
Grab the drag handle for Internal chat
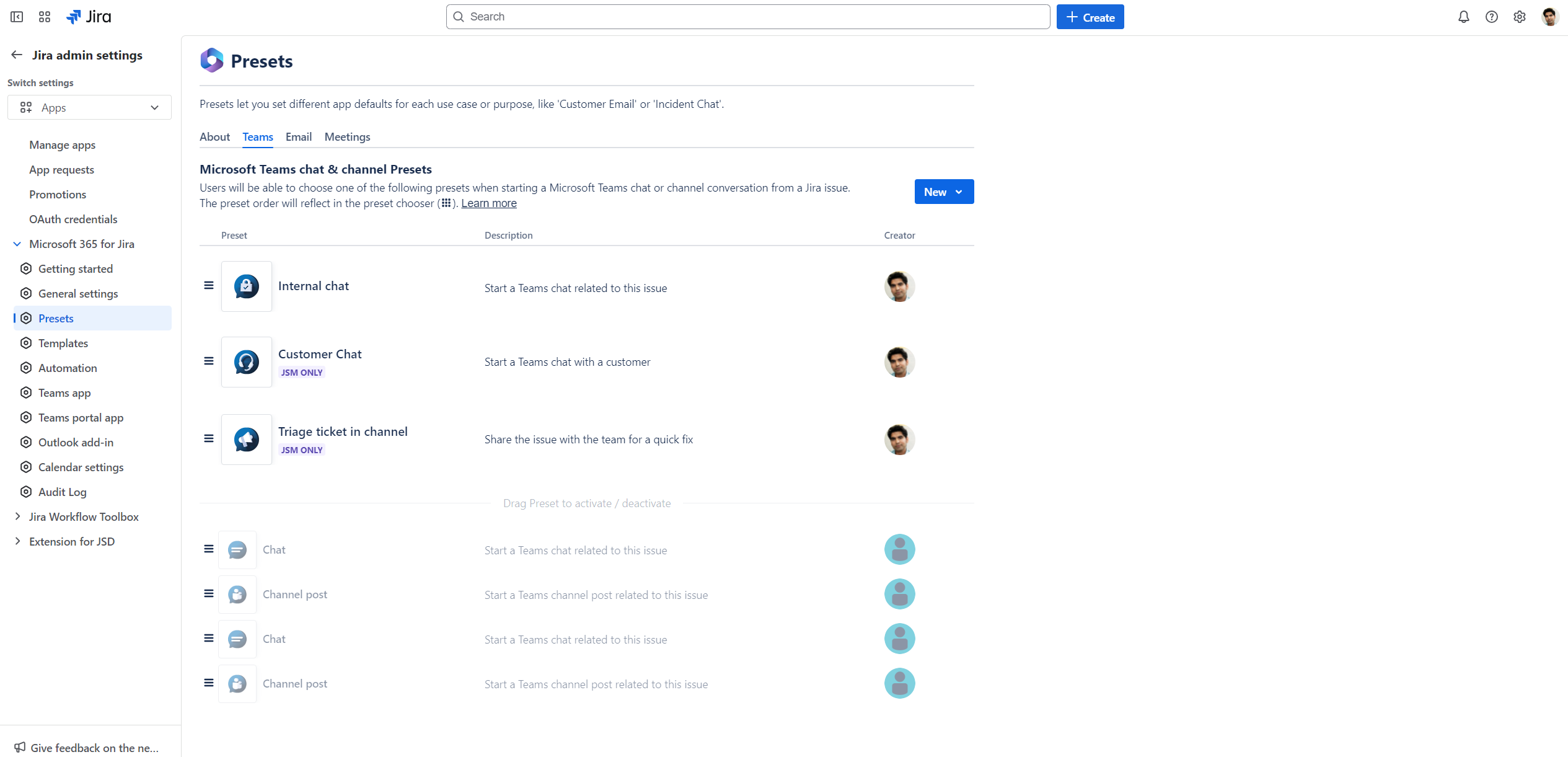(209, 285)
